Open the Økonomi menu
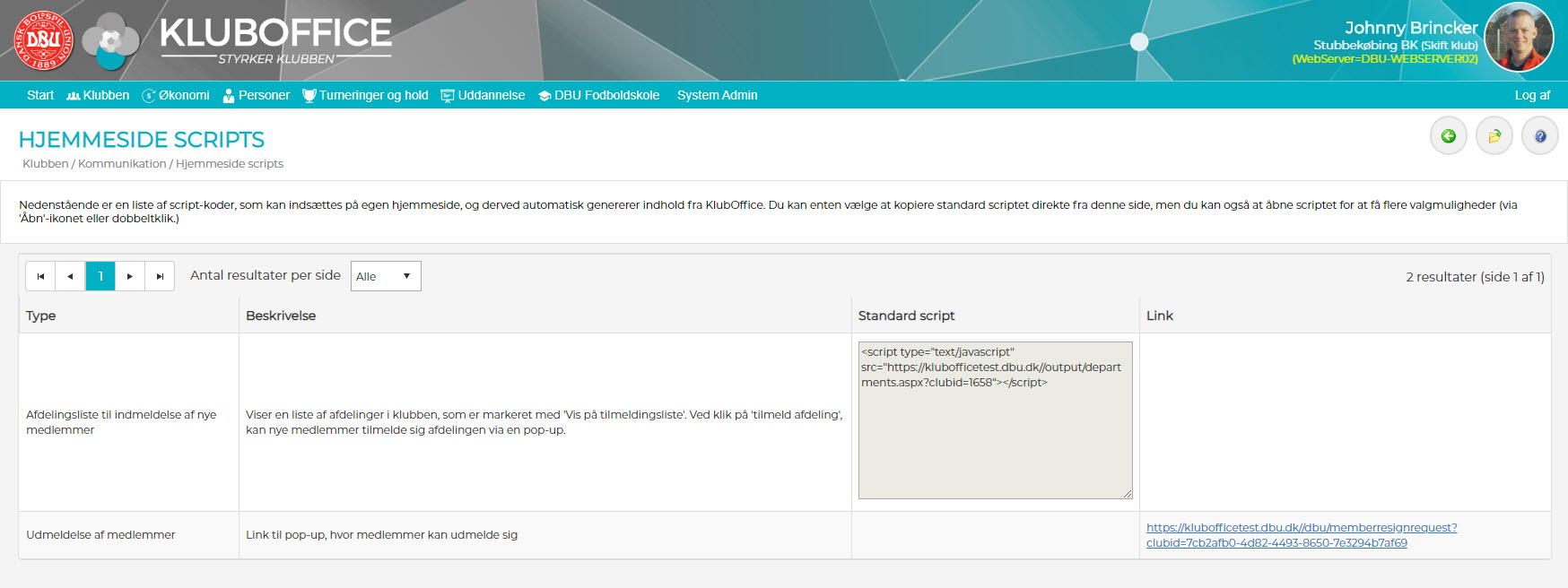The height and width of the screenshot is (588, 1568). pyautogui.click(x=176, y=95)
